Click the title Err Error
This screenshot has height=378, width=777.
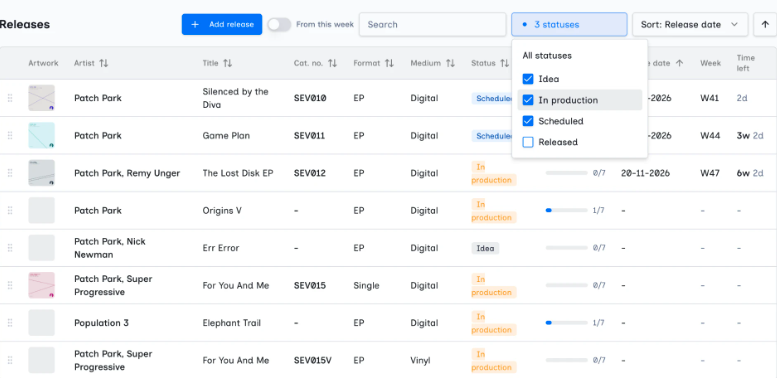[221, 248]
